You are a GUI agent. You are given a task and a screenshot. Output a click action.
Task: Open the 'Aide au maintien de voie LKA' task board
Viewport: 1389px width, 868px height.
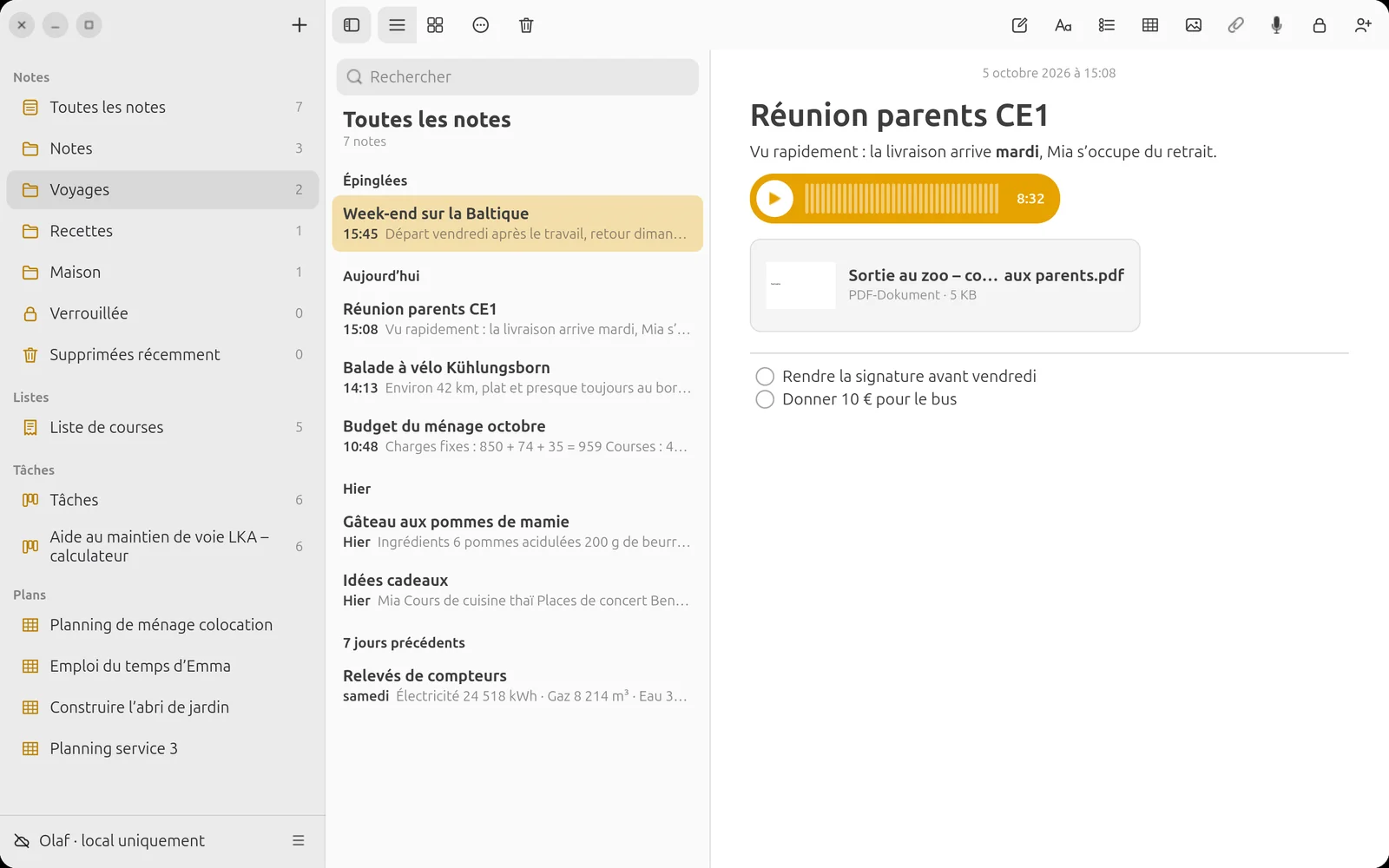163,547
